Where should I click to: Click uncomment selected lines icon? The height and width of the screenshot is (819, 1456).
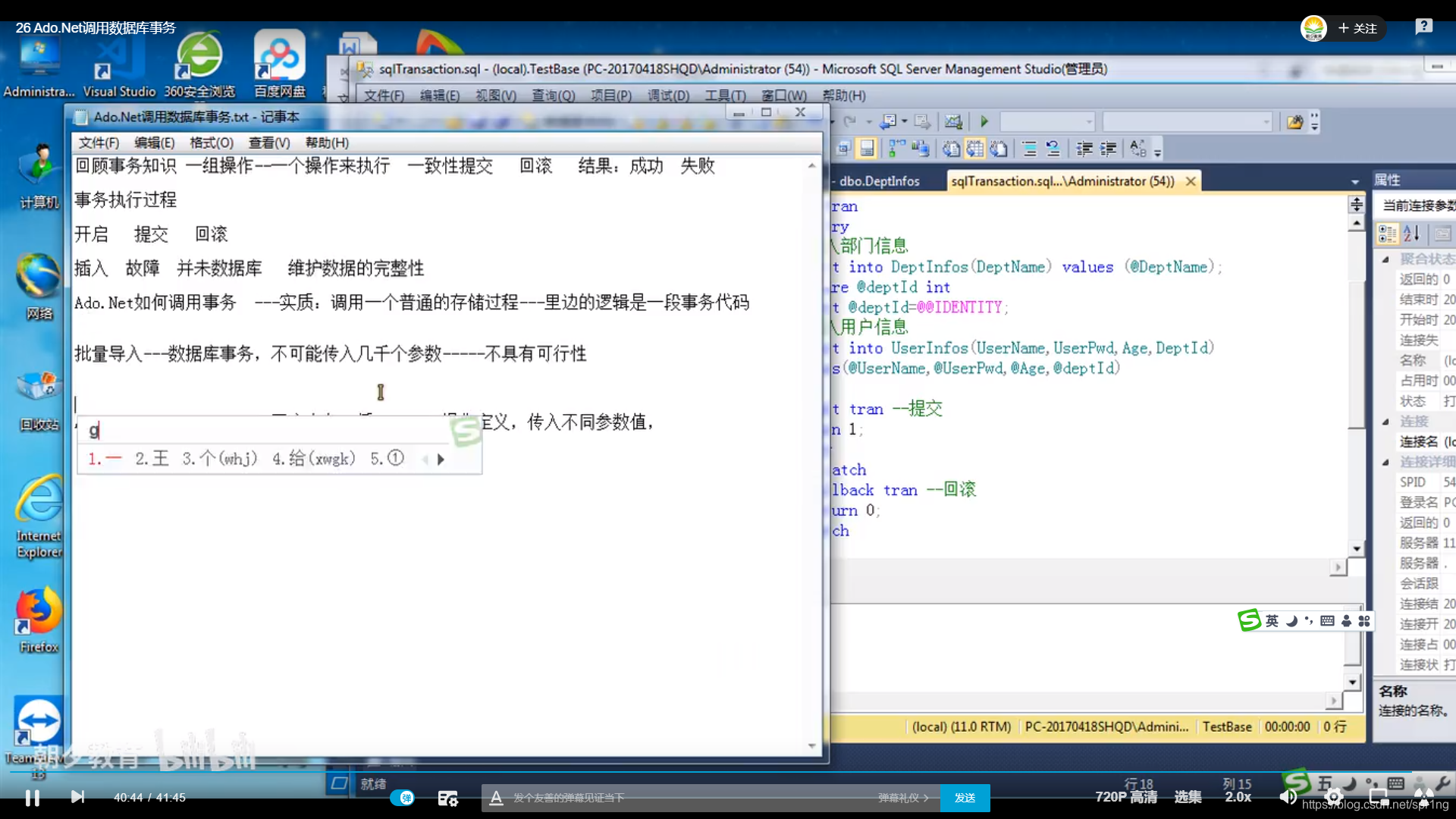(x=1053, y=149)
